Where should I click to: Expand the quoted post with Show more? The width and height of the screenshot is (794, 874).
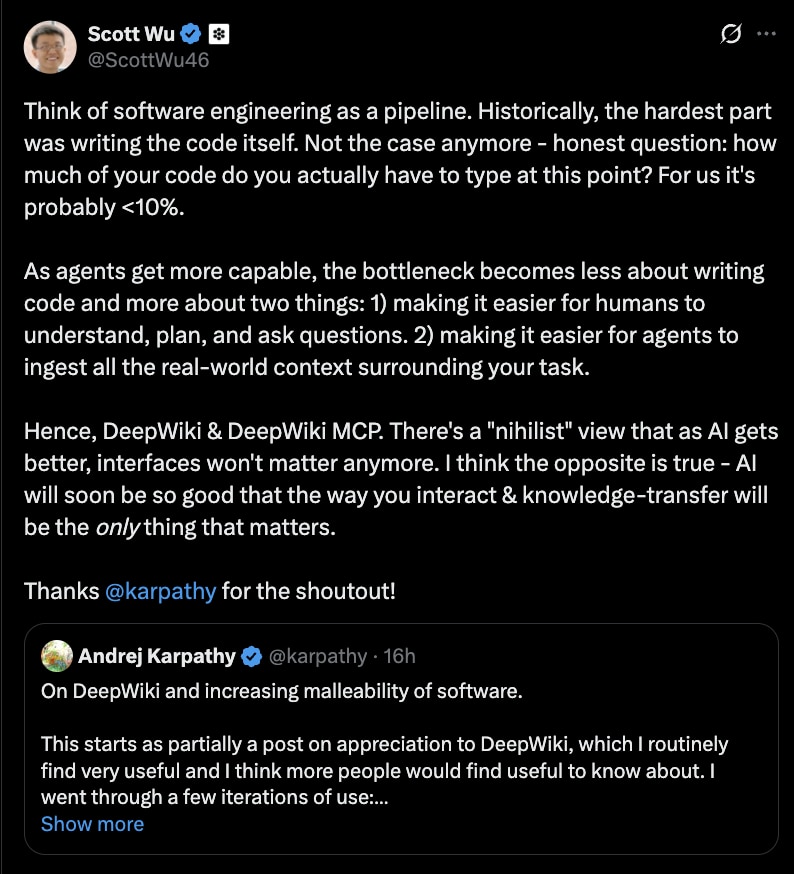(x=92, y=824)
